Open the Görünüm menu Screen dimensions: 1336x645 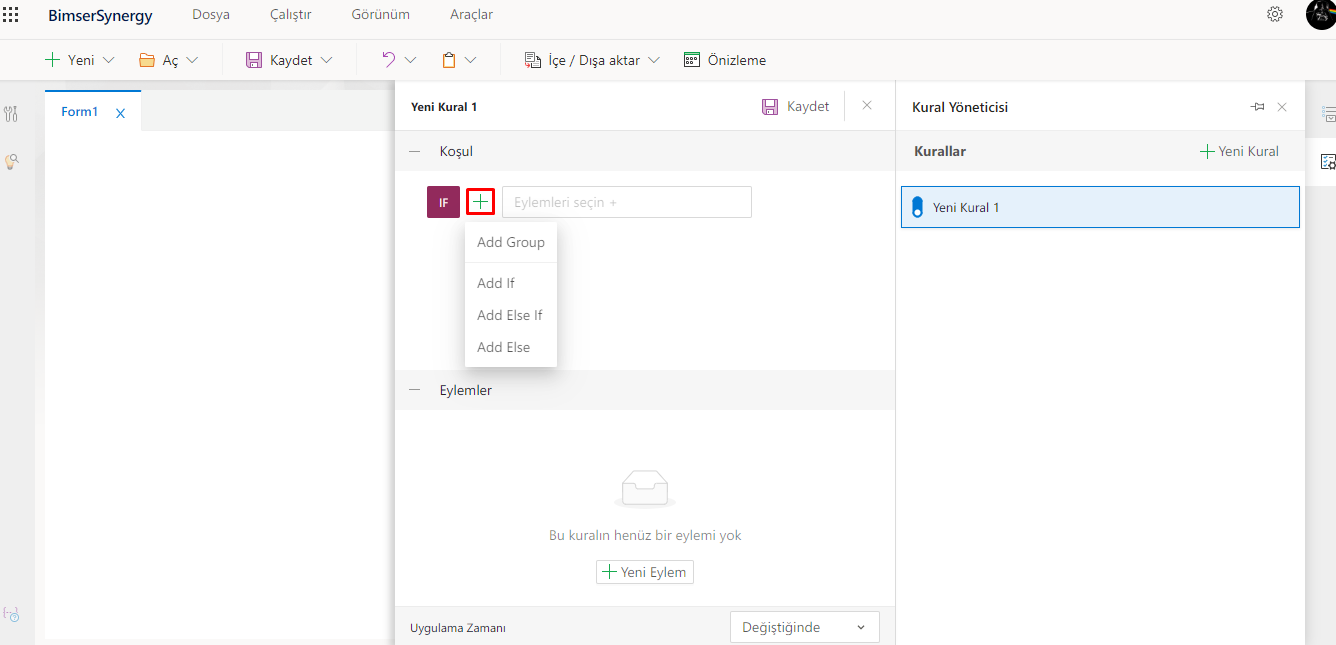tap(380, 15)
